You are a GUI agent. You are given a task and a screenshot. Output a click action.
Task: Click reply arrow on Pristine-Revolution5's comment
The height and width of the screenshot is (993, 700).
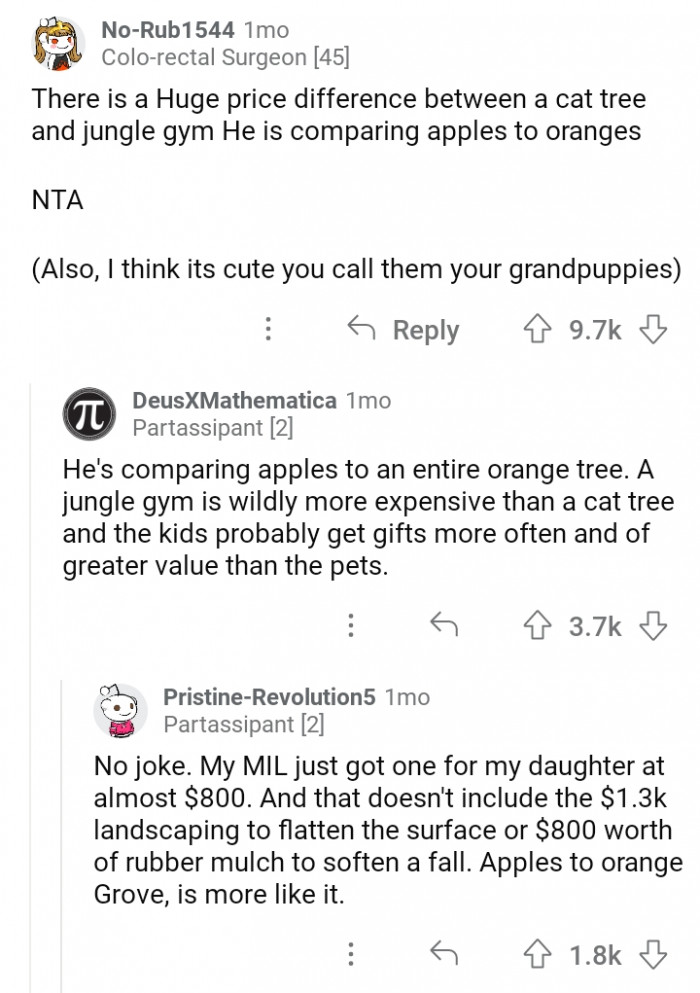pyautogui.click(x=442, y=954)
